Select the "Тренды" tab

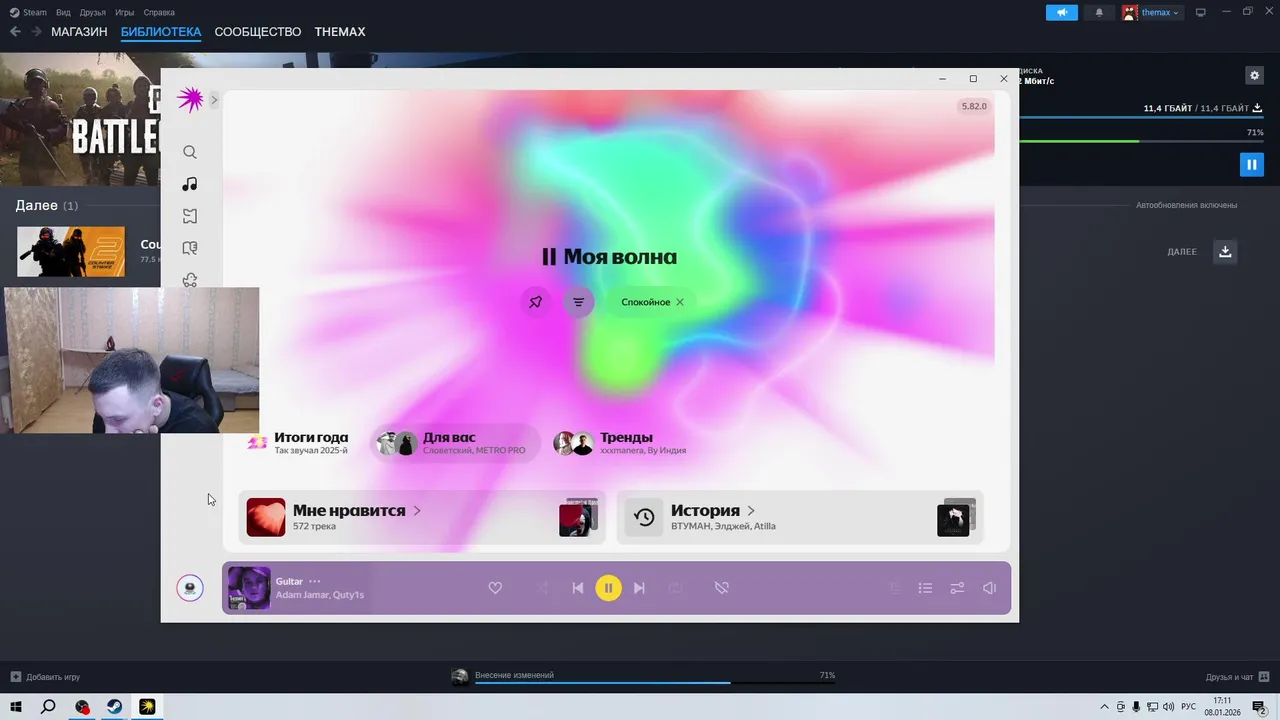(x=621, y=443)
